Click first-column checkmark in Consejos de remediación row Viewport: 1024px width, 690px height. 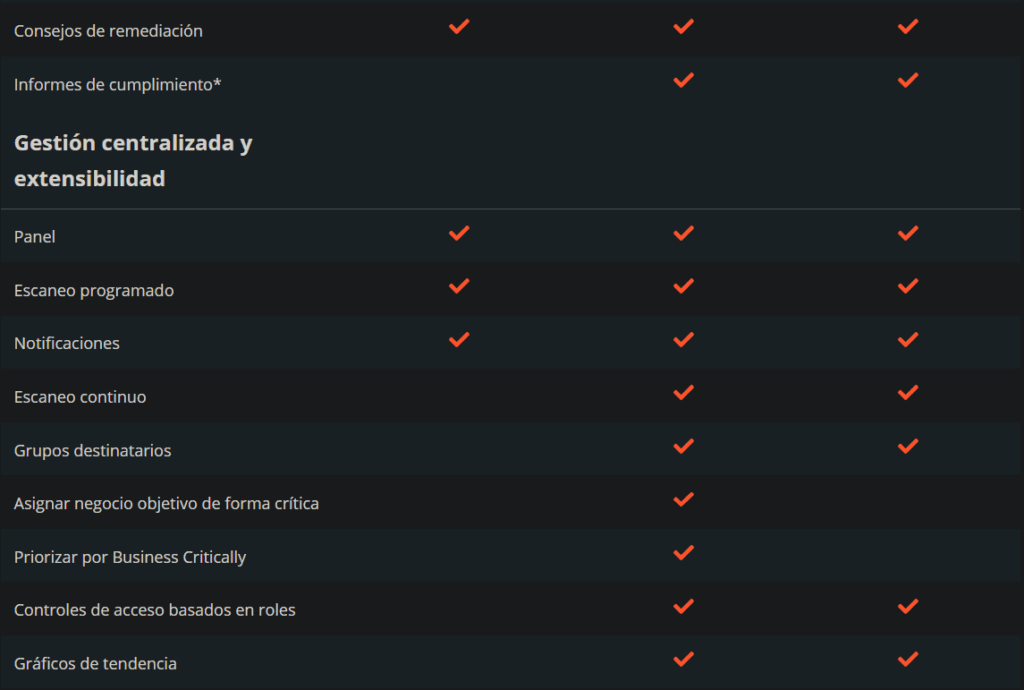(459, 27)
